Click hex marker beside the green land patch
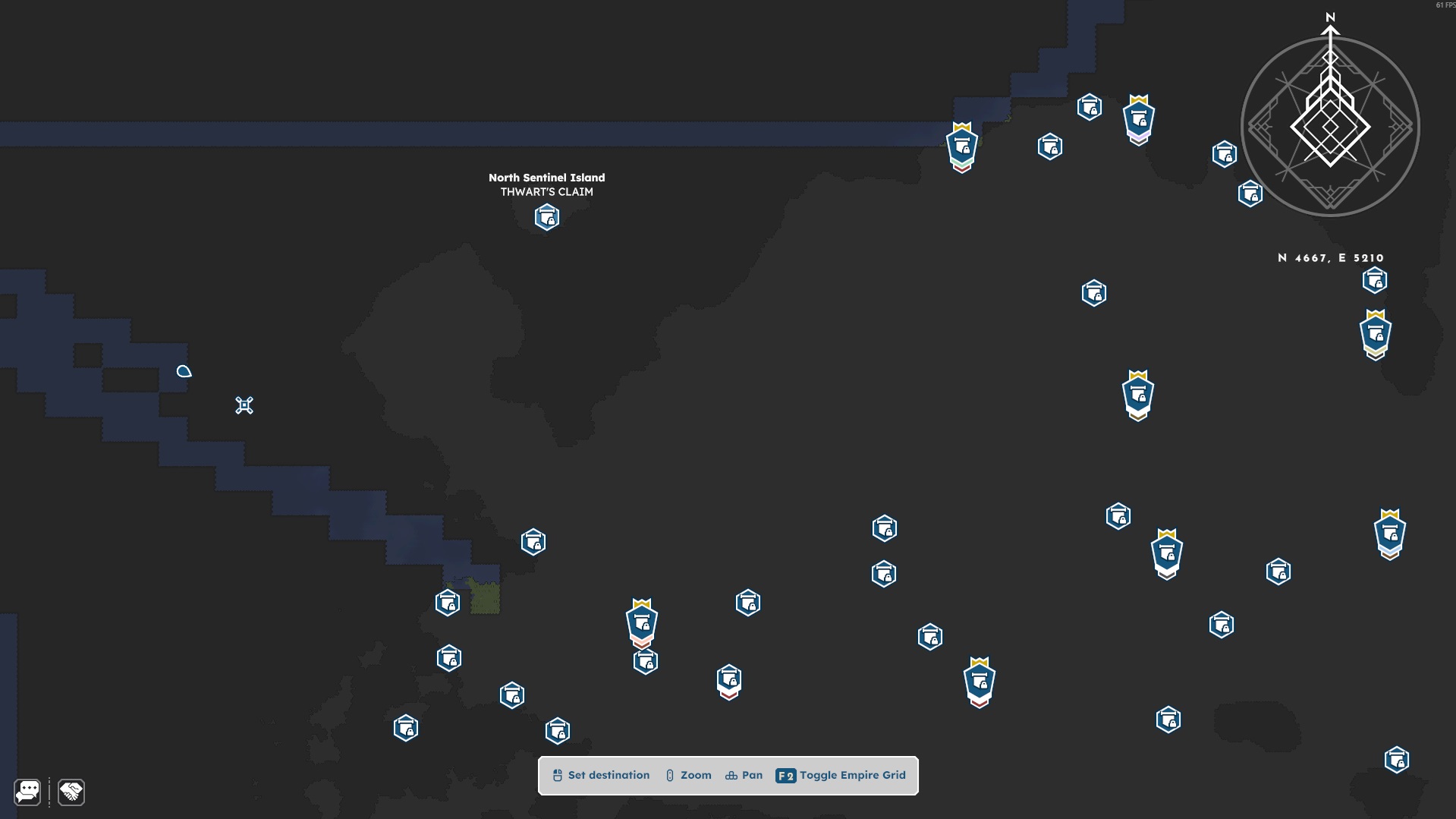Image resolution: width=1456 pixels, height=819 pixels. (x=448, y=603)
